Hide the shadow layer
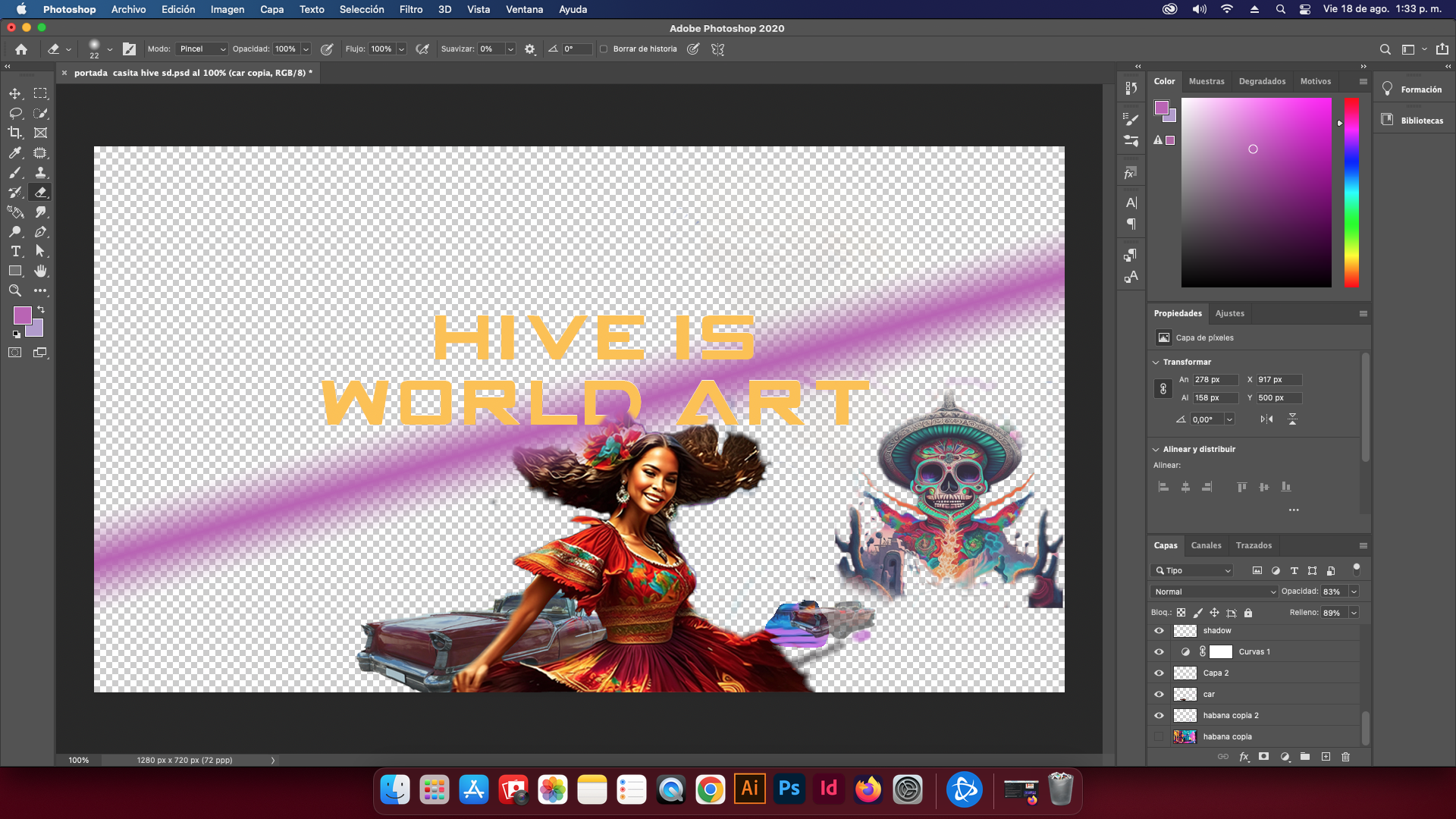The image size is (1456, 819). (1159, 631)
